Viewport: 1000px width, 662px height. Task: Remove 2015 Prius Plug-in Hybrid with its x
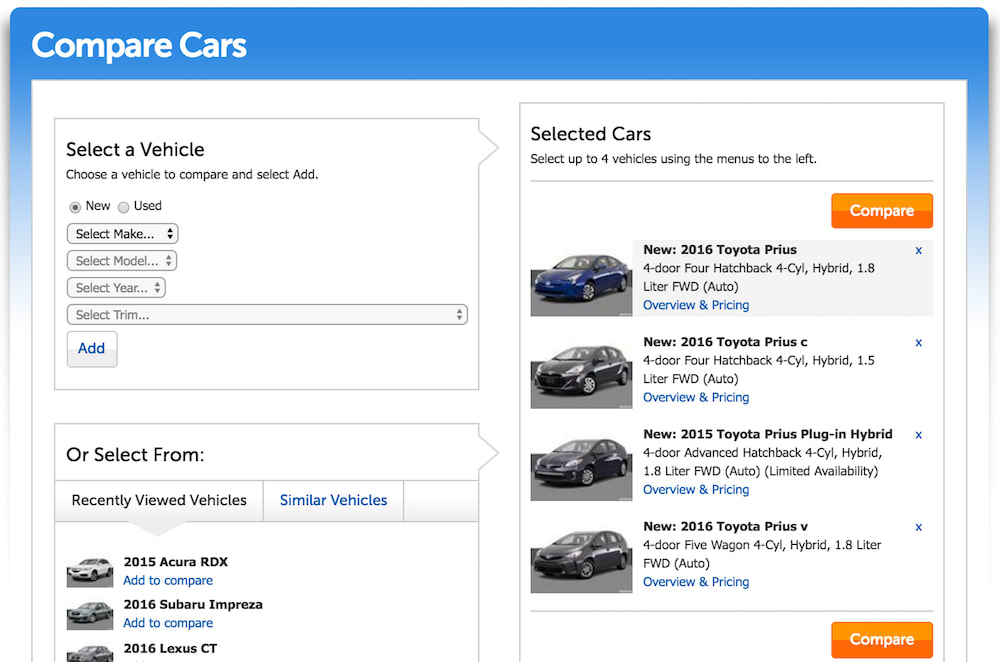click(x=918, y=435)
